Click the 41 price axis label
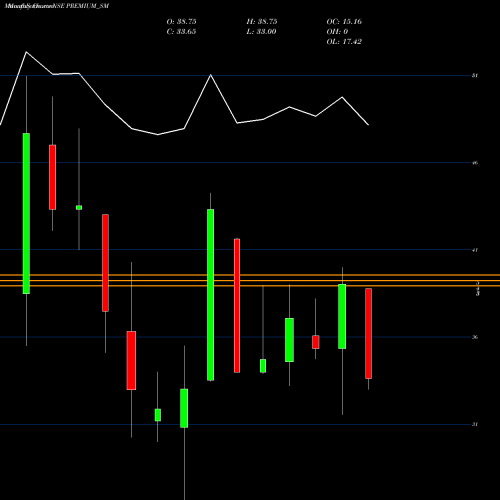The height and width of the screenshot is (500, 500). pos(475,250)
